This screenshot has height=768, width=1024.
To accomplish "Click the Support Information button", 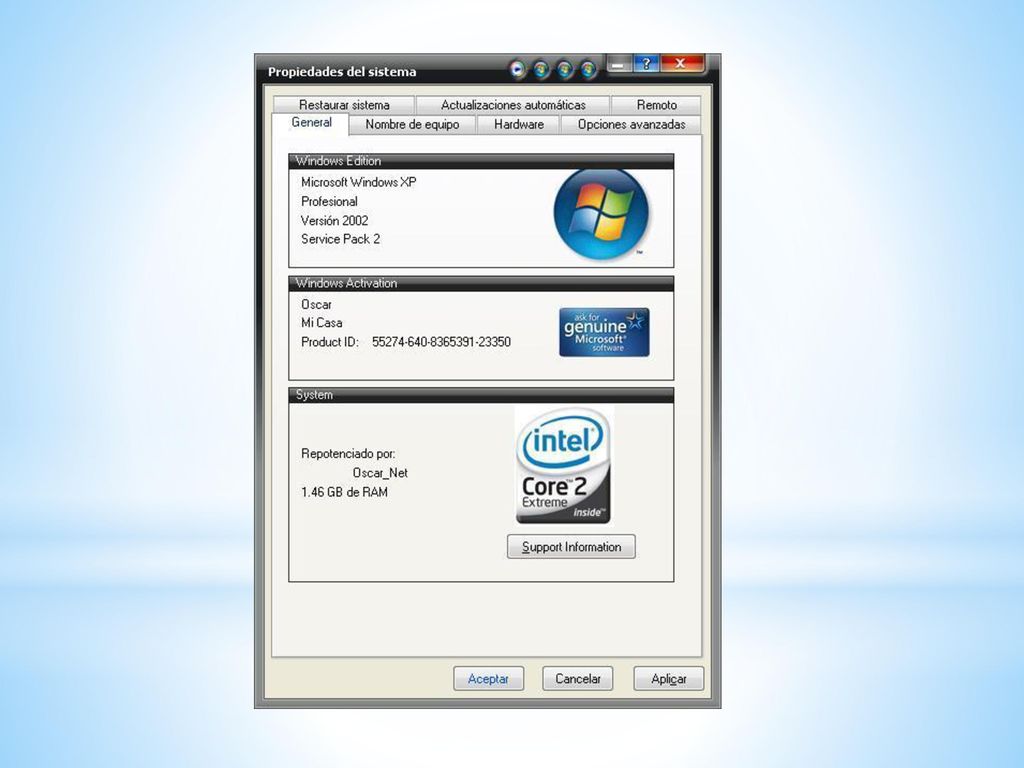I will coord(571,547).
